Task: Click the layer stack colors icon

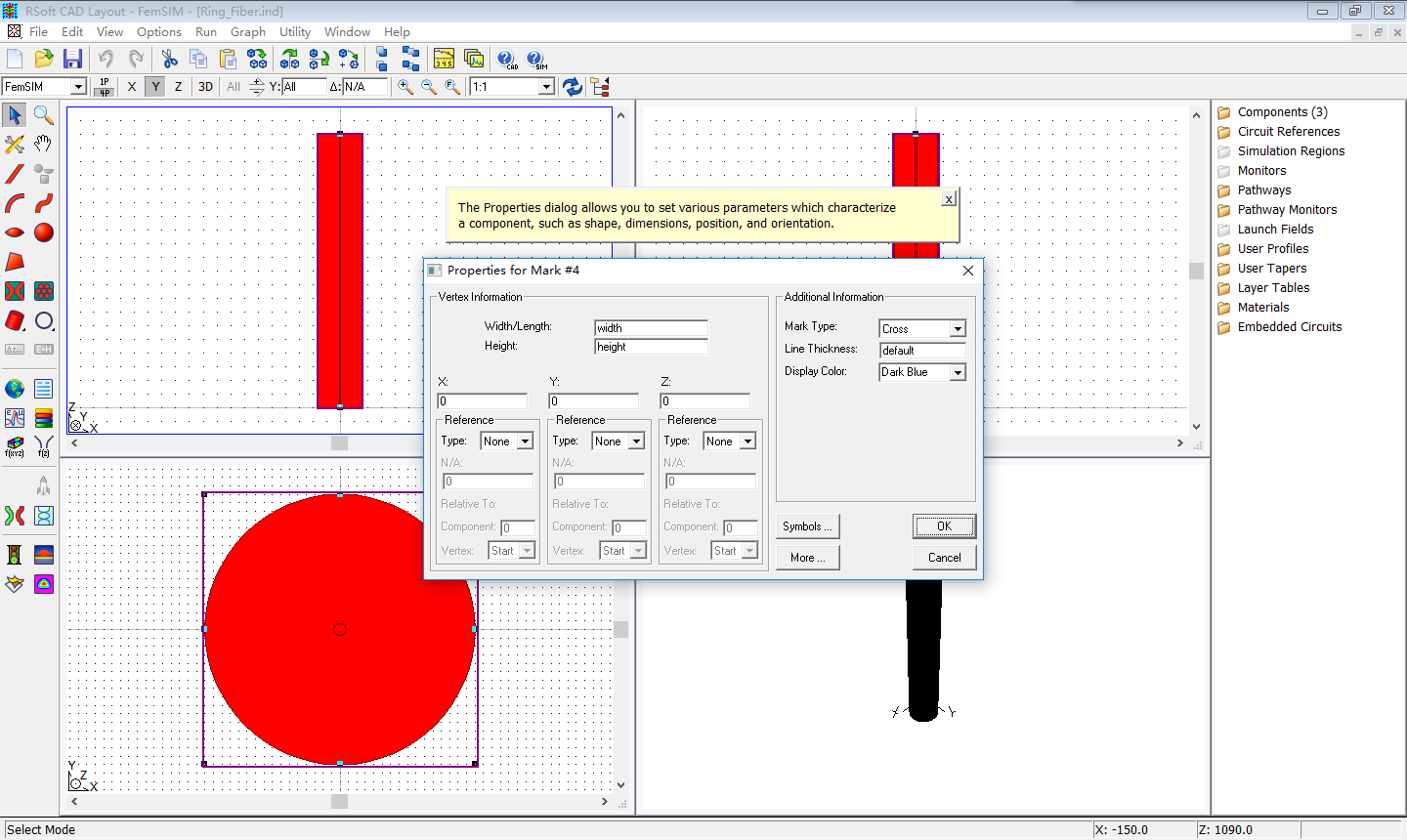Action: (x=43, y=418)
